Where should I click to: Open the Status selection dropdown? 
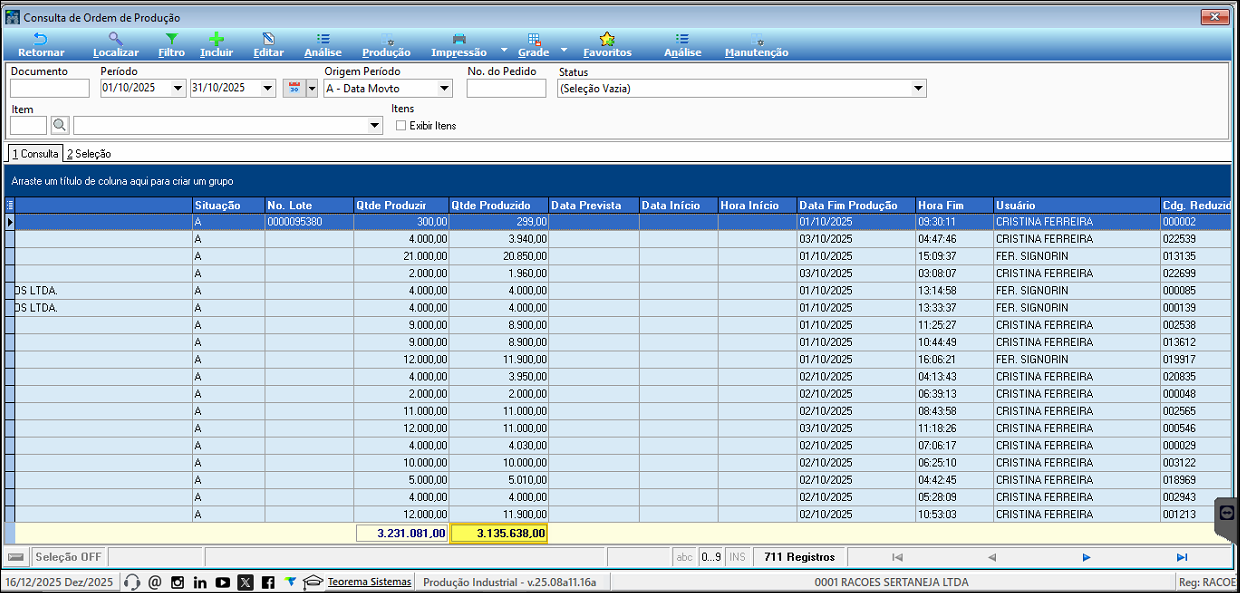click(918, 88)
